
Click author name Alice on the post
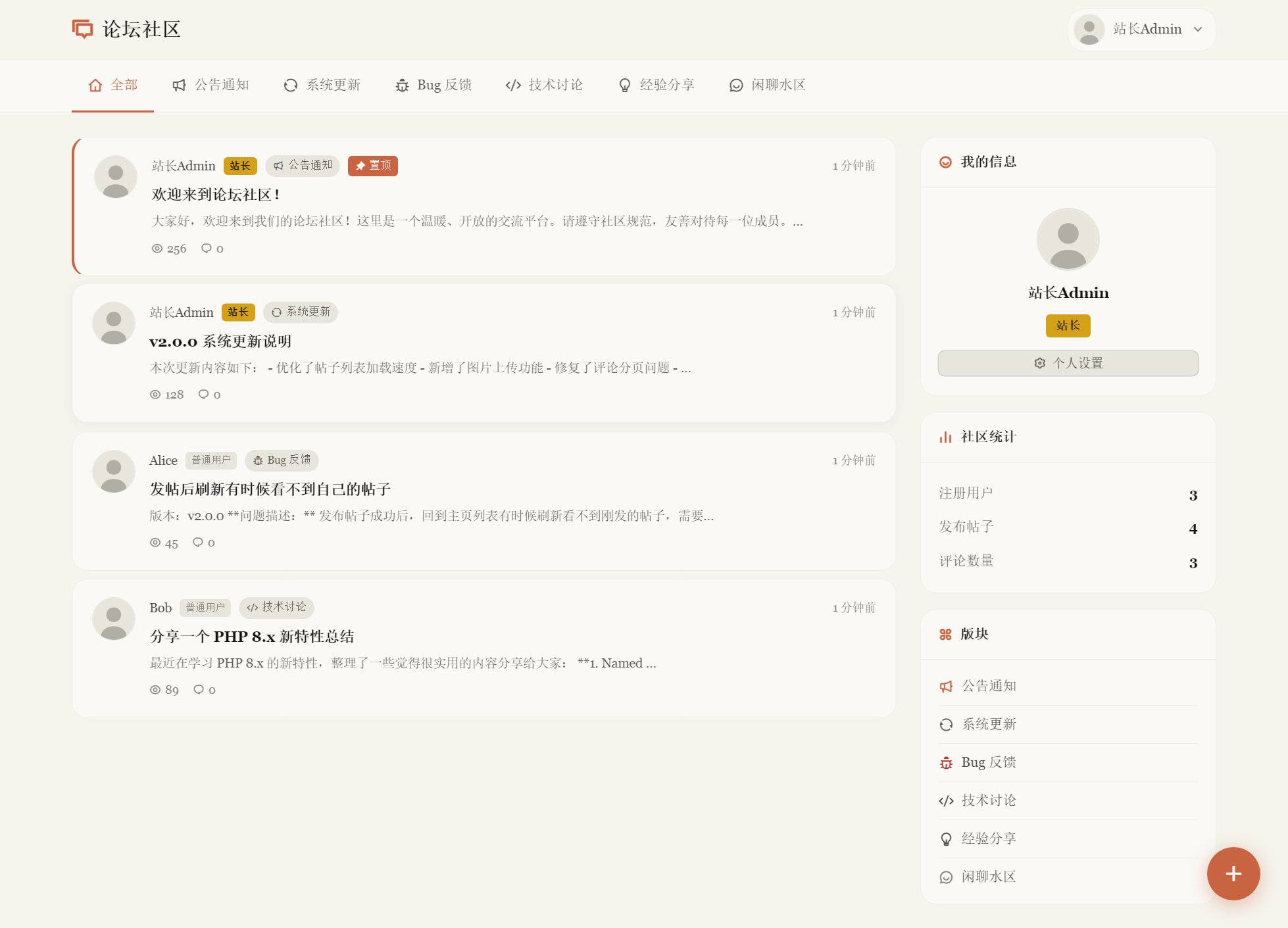coord(163,460)
